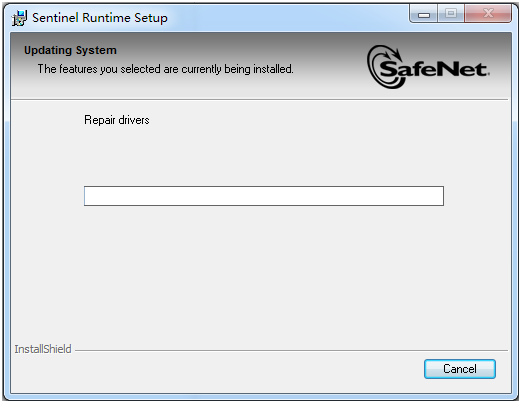Viewport: 521px width, 403px height.
Task: Close the Sentinel Runtime Setup dialog
Action: [x=488, y=14]
